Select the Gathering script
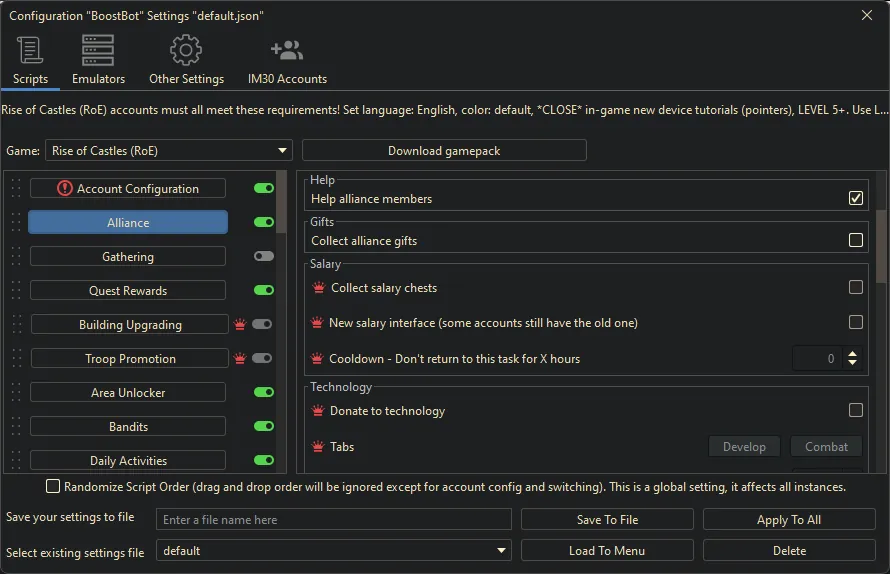The width and height of the screenshot is (890, 574). 128,256
